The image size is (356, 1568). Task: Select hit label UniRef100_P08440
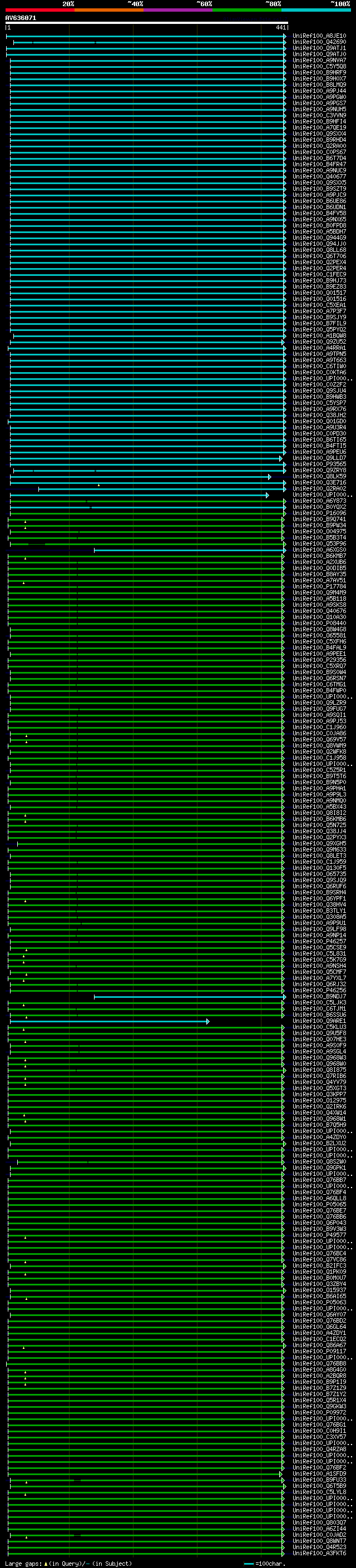coord(319,624)
